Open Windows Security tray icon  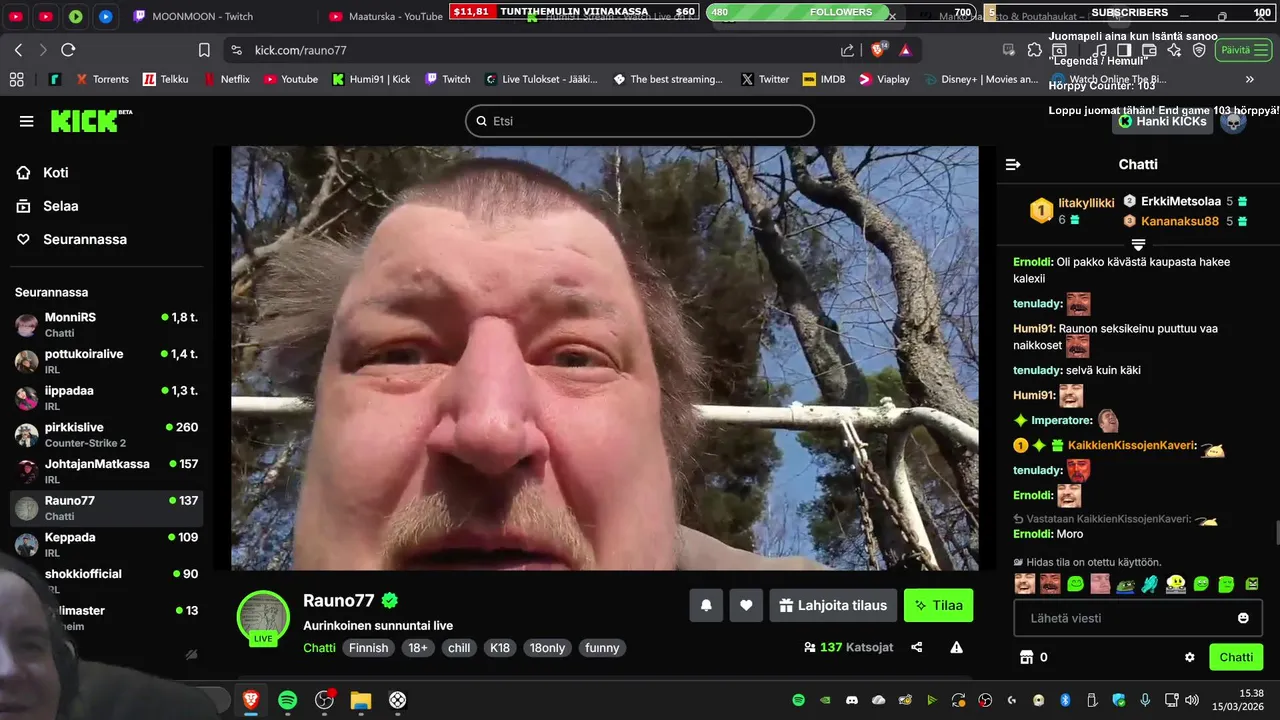tap(1118, 700)
